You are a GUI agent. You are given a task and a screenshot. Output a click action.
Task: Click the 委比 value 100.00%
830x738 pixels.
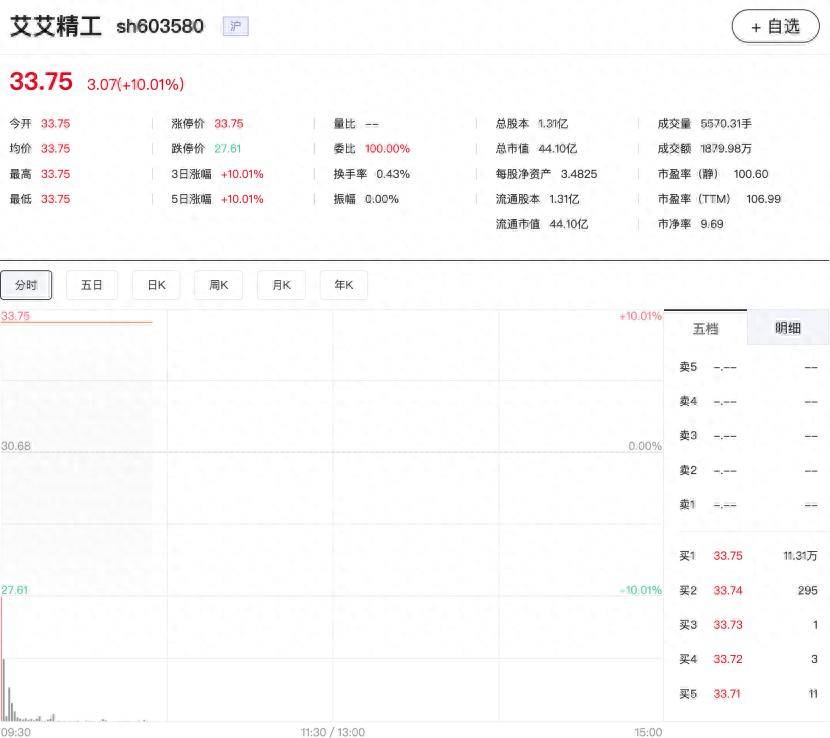click(387, 148)
